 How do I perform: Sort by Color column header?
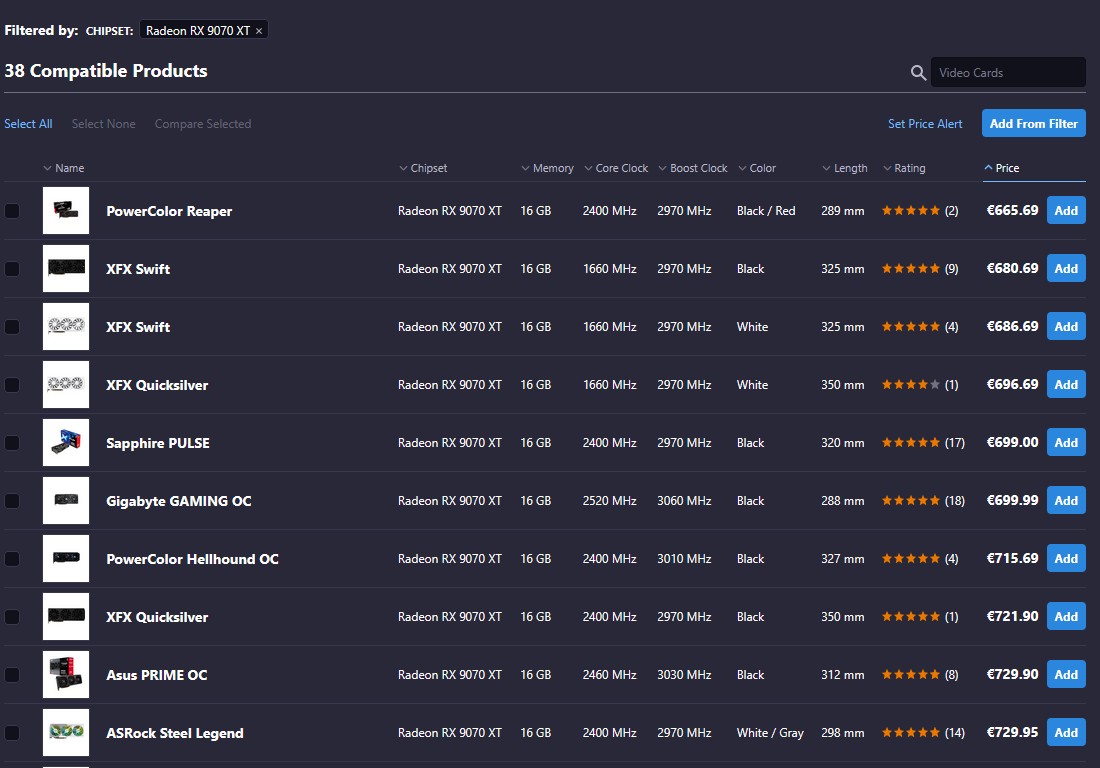pyautogui.click(x=757, y=168)
